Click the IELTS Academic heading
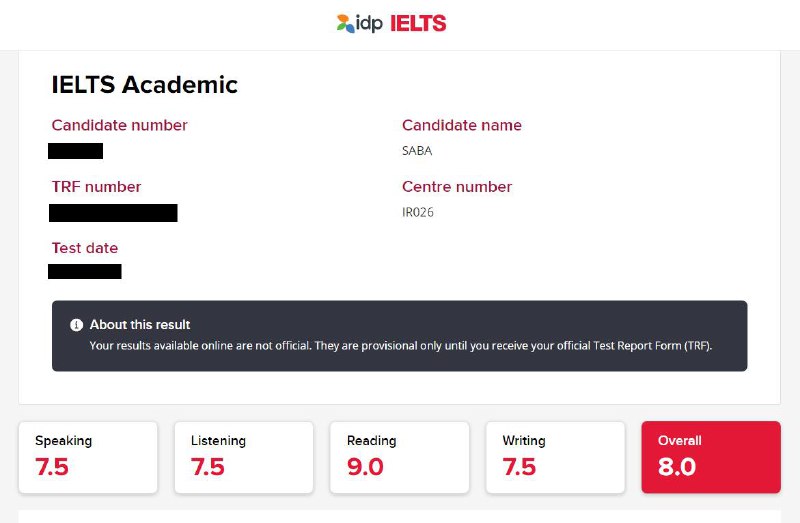Viewport: 800px width, 523px height. tap(144, 85)
